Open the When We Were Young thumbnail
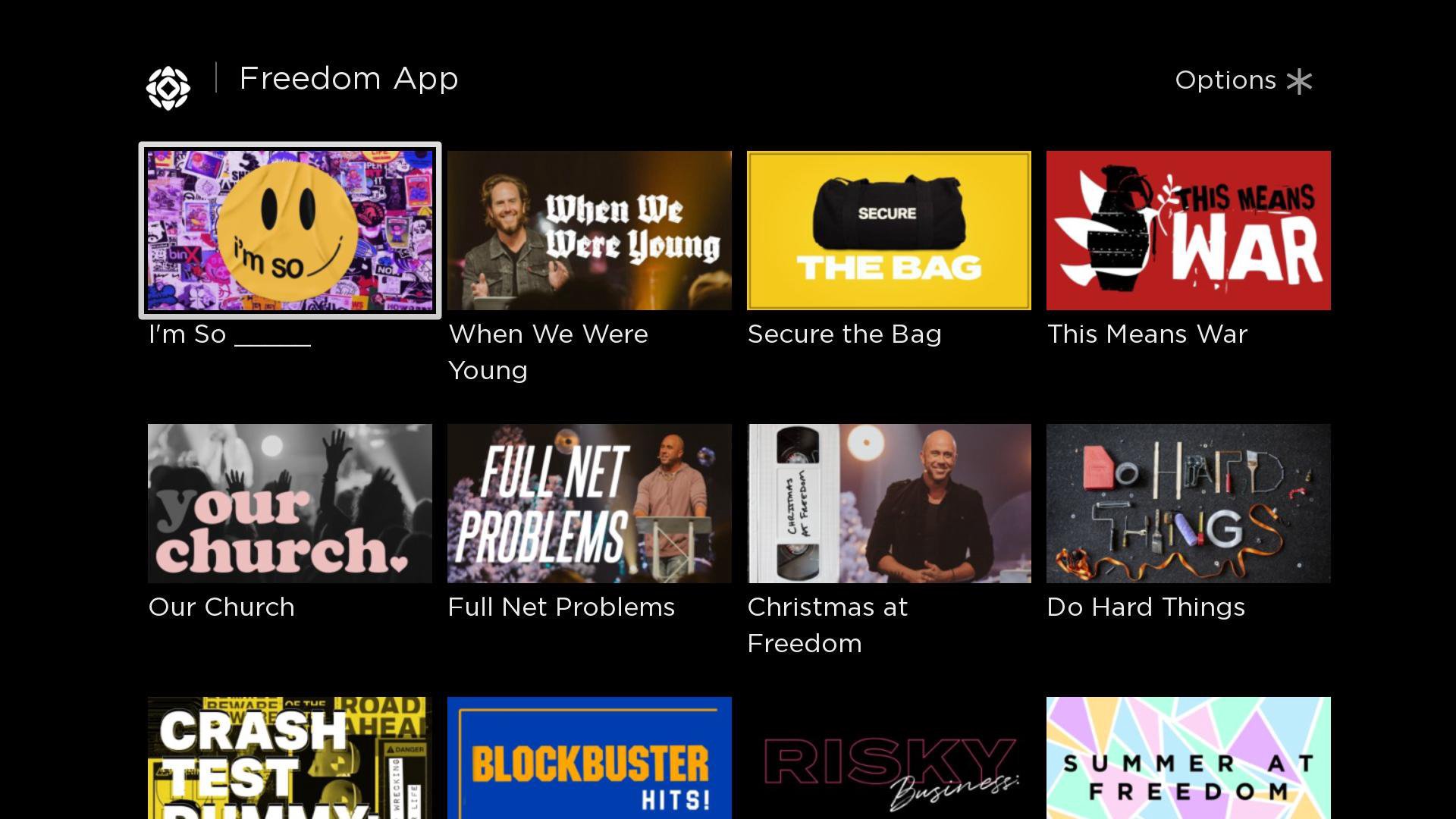1456x819 pixels. click(589, 231)
